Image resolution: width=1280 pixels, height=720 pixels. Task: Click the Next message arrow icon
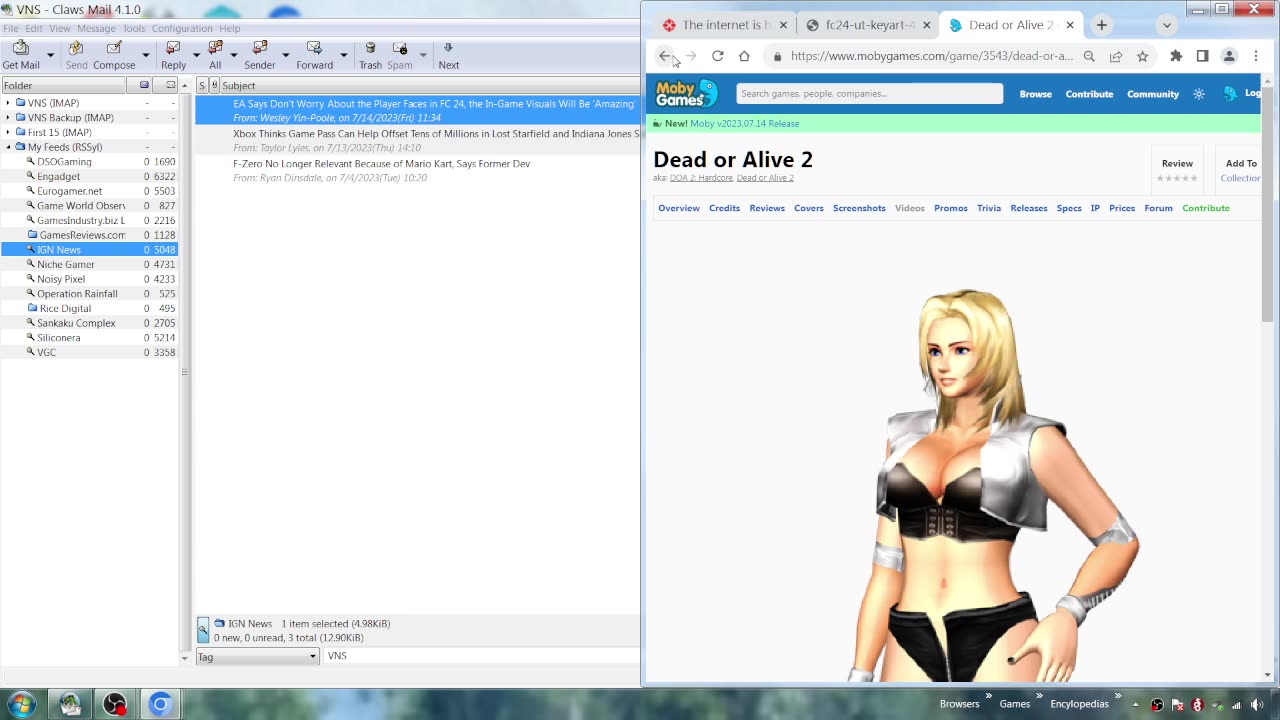[x=448, y=48]
